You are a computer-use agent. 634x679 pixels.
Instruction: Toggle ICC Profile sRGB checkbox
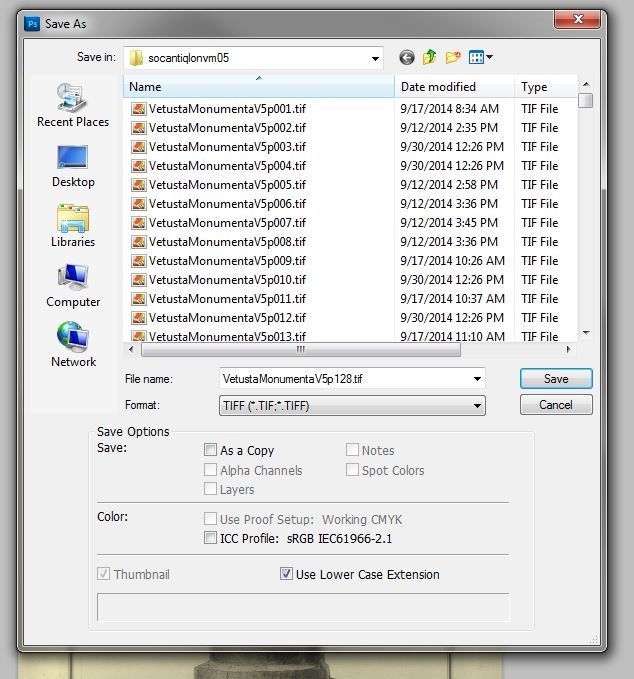tap(211, 538)
